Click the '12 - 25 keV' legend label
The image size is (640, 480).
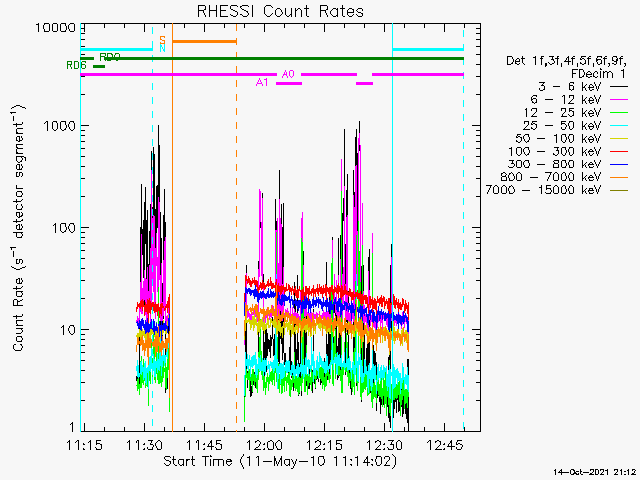(562, 112)
